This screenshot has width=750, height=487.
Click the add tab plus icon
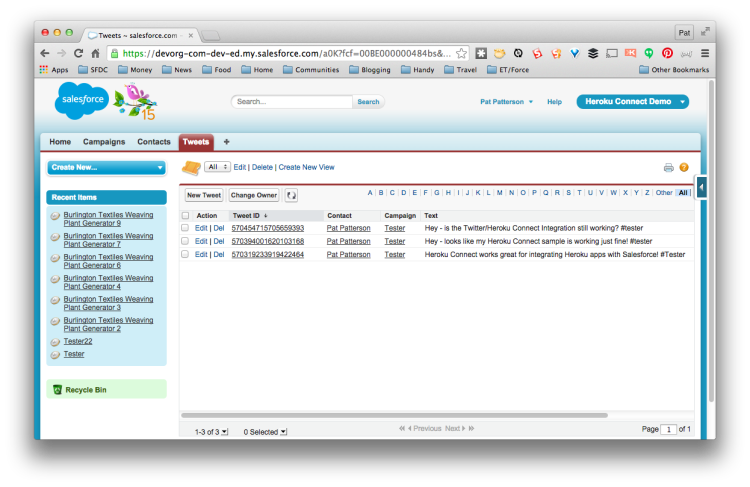[x=226, y=142]
